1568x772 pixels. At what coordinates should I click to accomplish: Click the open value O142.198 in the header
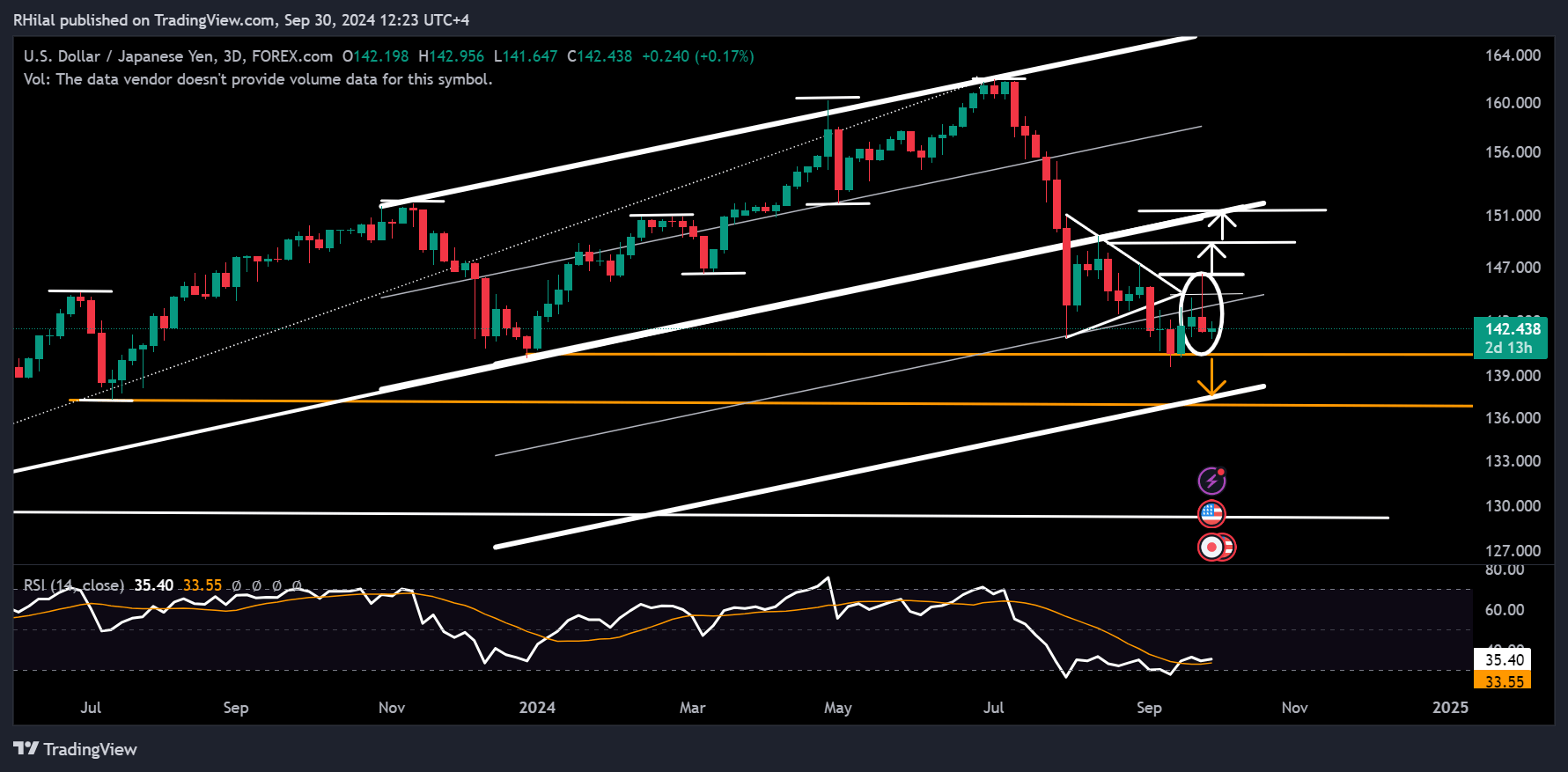pyautogui.click(x=375, y=56)
